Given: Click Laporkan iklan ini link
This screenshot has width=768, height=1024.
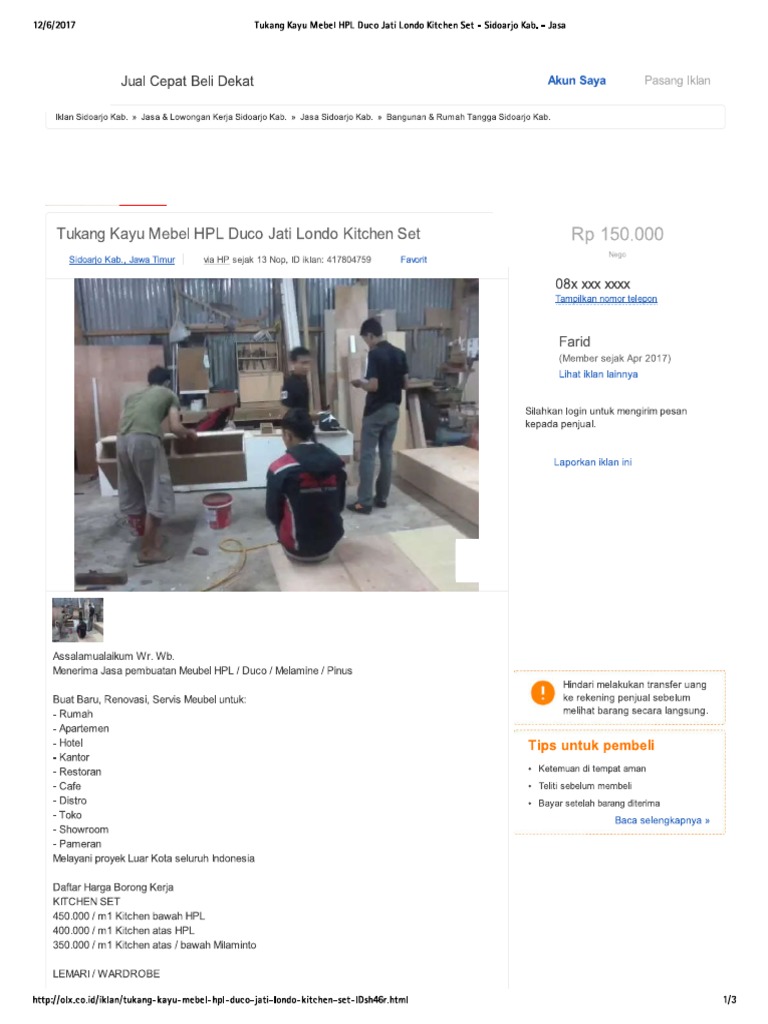Looking at the screenshot, I should [592, 462].
